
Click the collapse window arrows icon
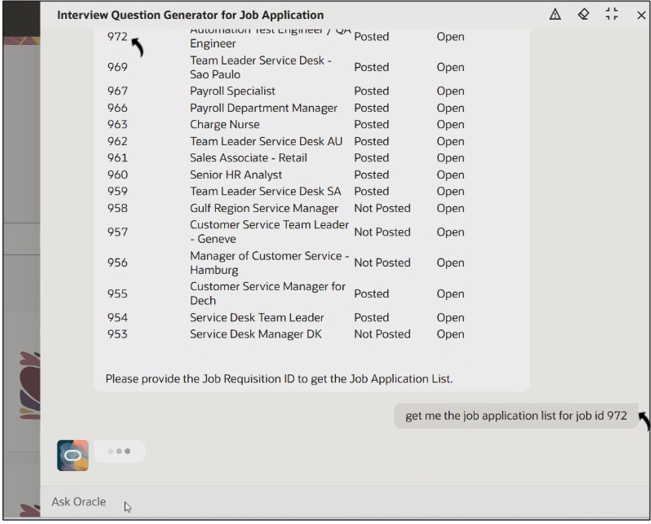(612, 15)
